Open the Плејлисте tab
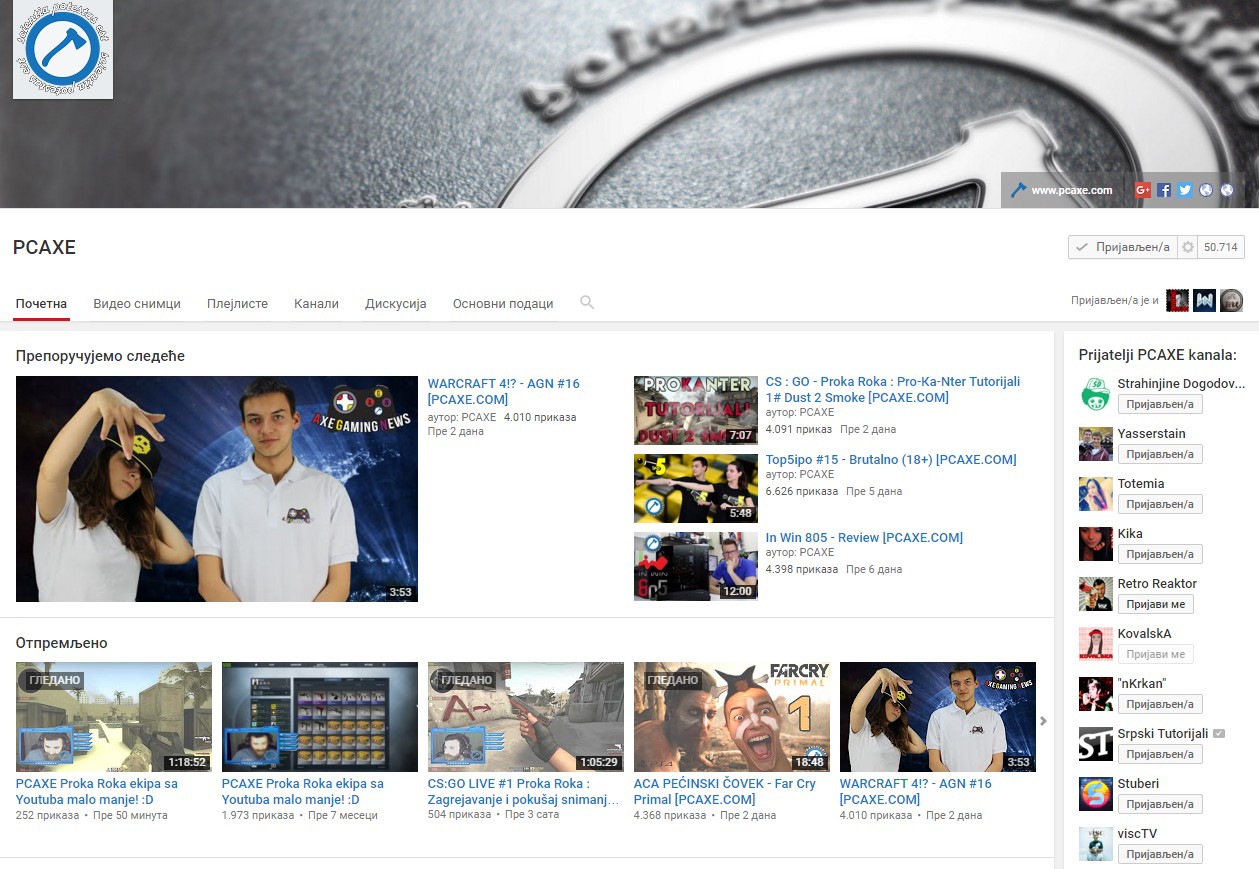Viewport: 1259px width, 869px height. click(237, 303)
